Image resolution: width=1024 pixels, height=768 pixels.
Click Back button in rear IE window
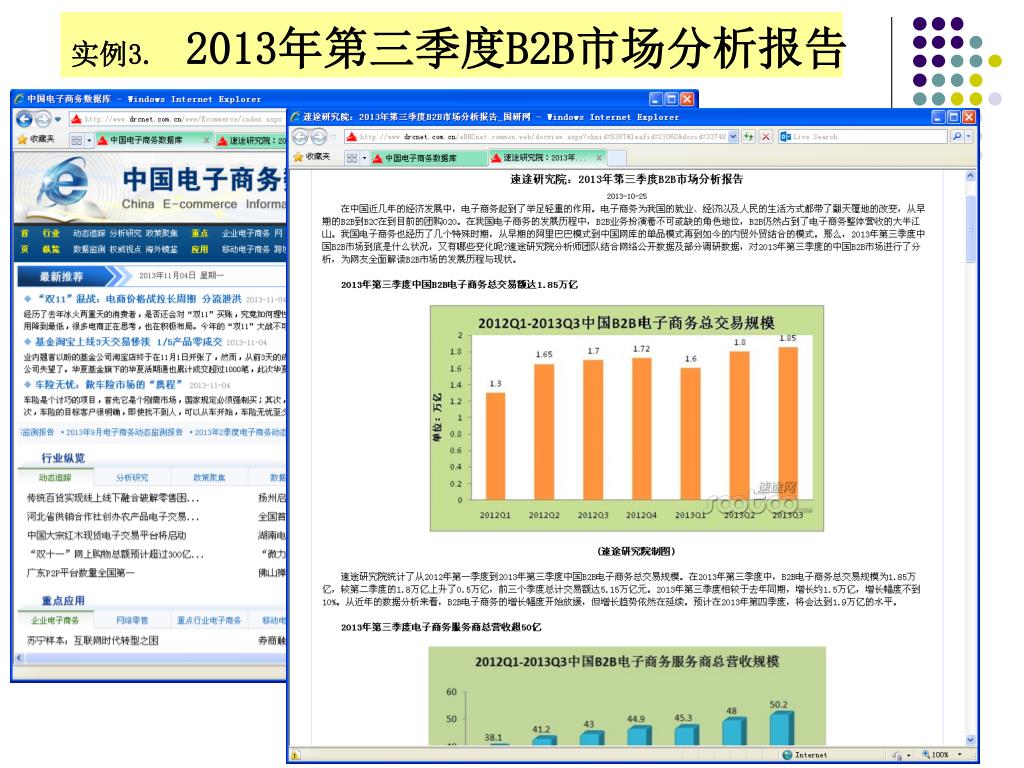[24, 119]
